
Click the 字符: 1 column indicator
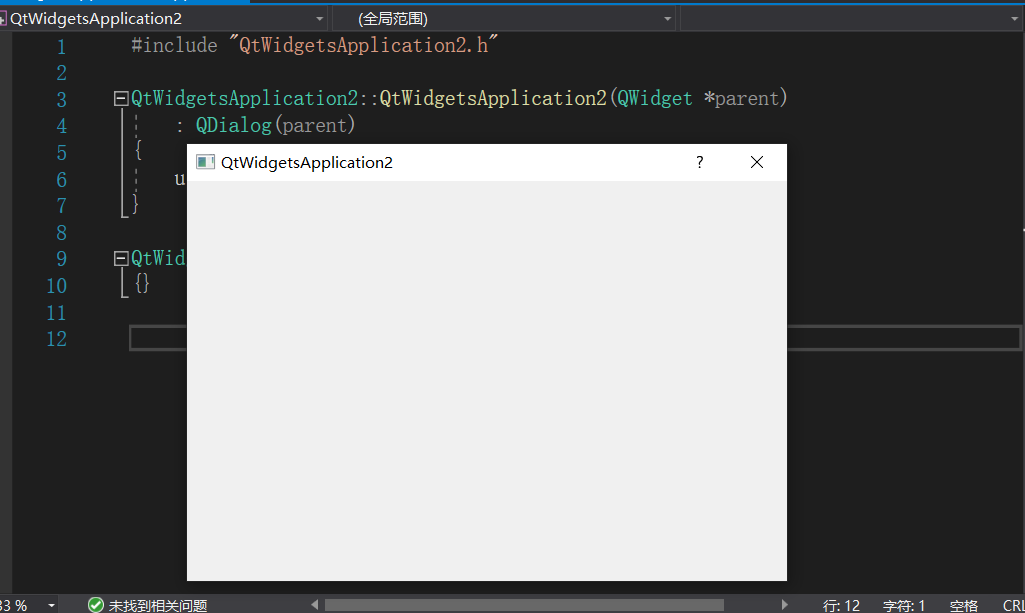[904, 606]
